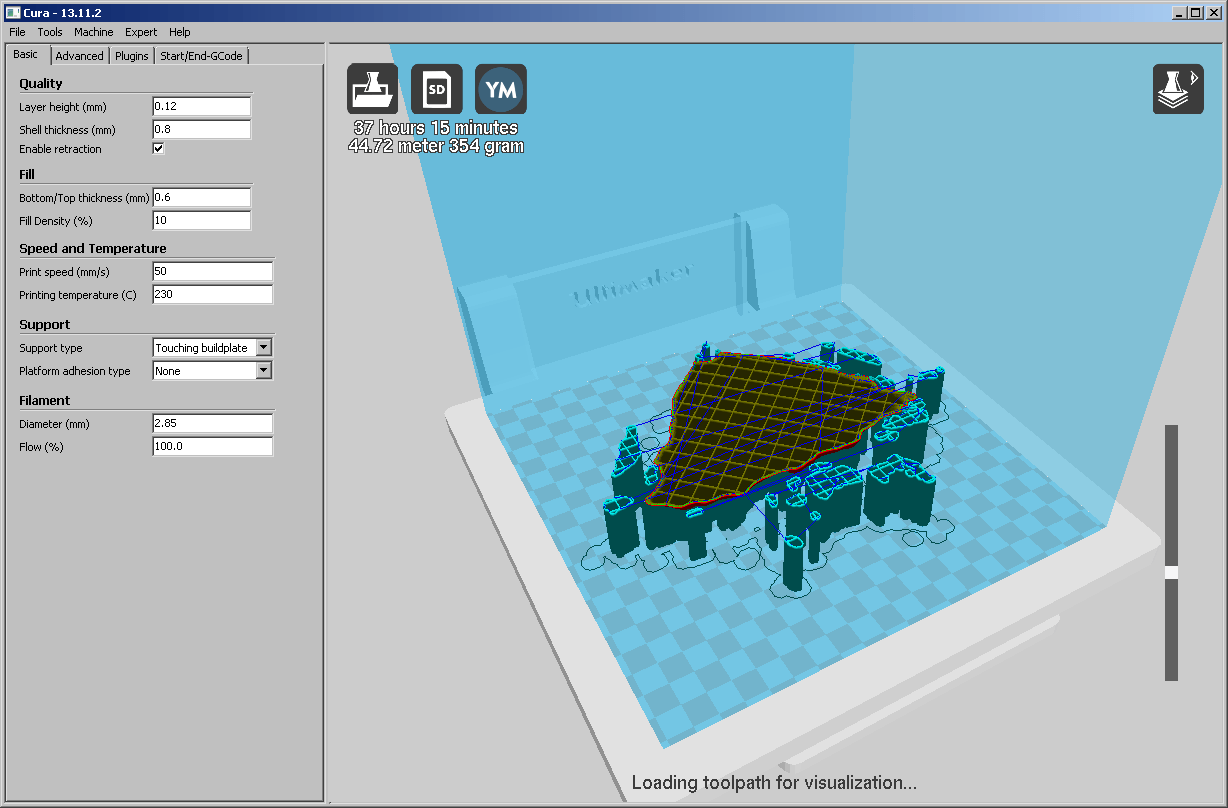Click the Bottom/Top thickness input field
Image resolution: width=1228 pixels, height=808 pixels.
201,197
